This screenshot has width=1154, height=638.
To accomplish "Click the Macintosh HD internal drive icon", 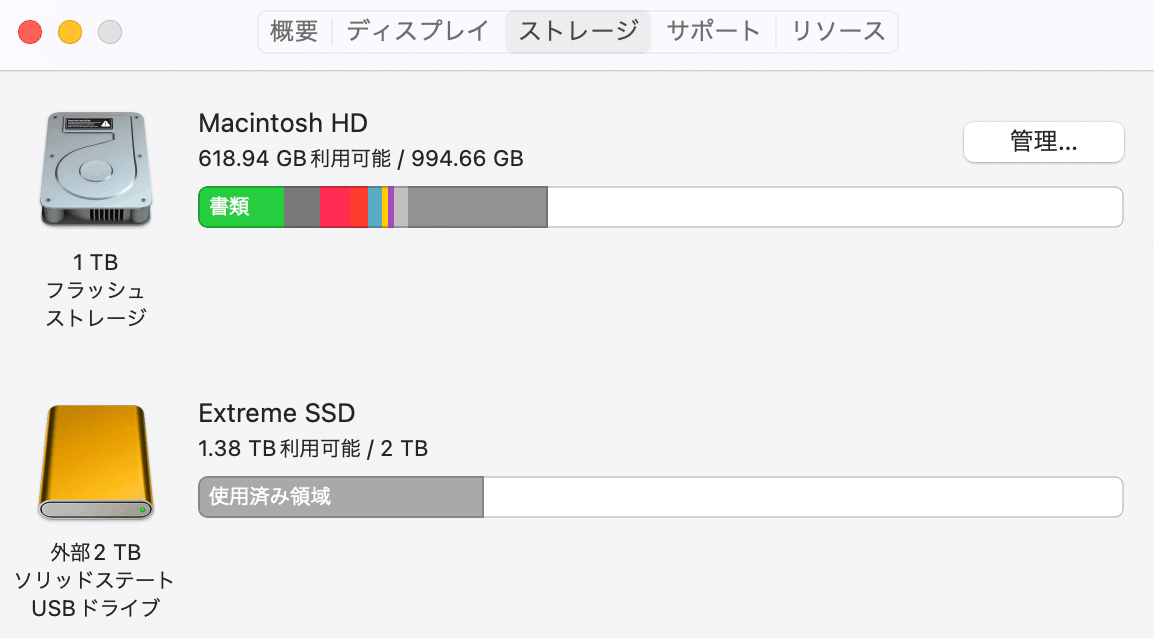I will point(96,169).
